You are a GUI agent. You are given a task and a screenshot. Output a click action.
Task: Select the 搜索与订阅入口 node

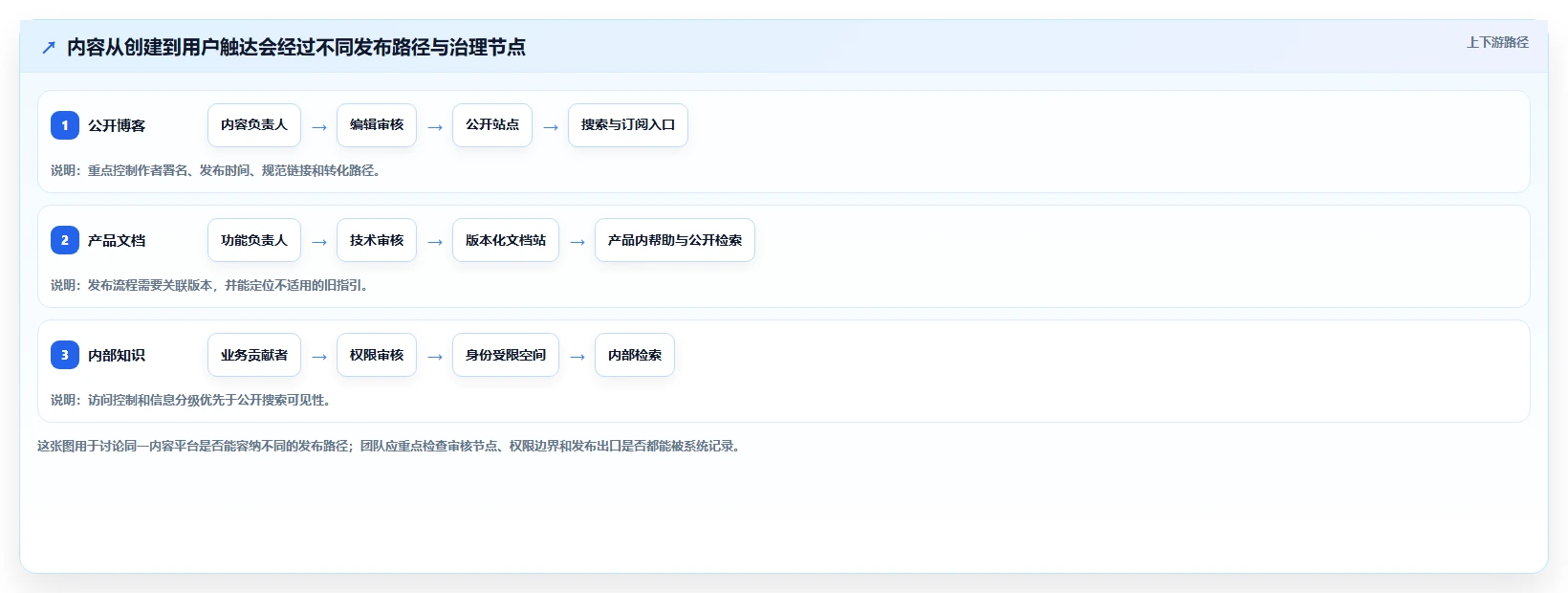click(x=628, y=125)
